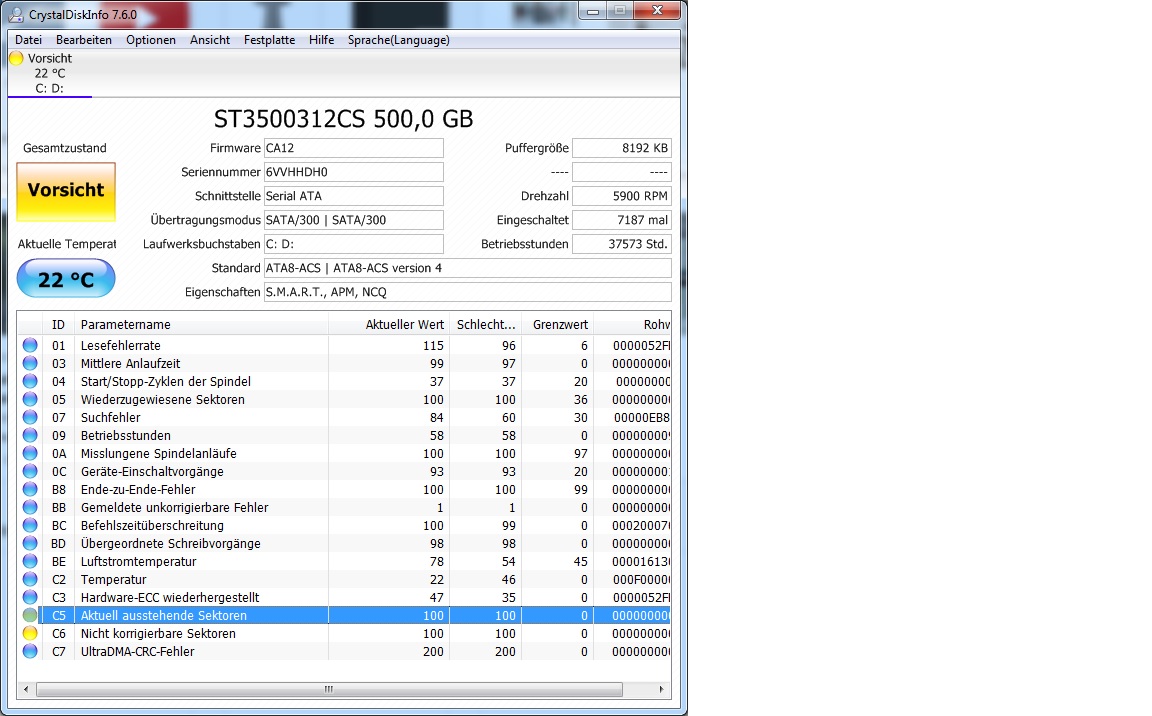This screenshot has height=716, width=1152.
Task: Click the Eingeschaltet field 7187 mal
Action: tap(622, 220)
